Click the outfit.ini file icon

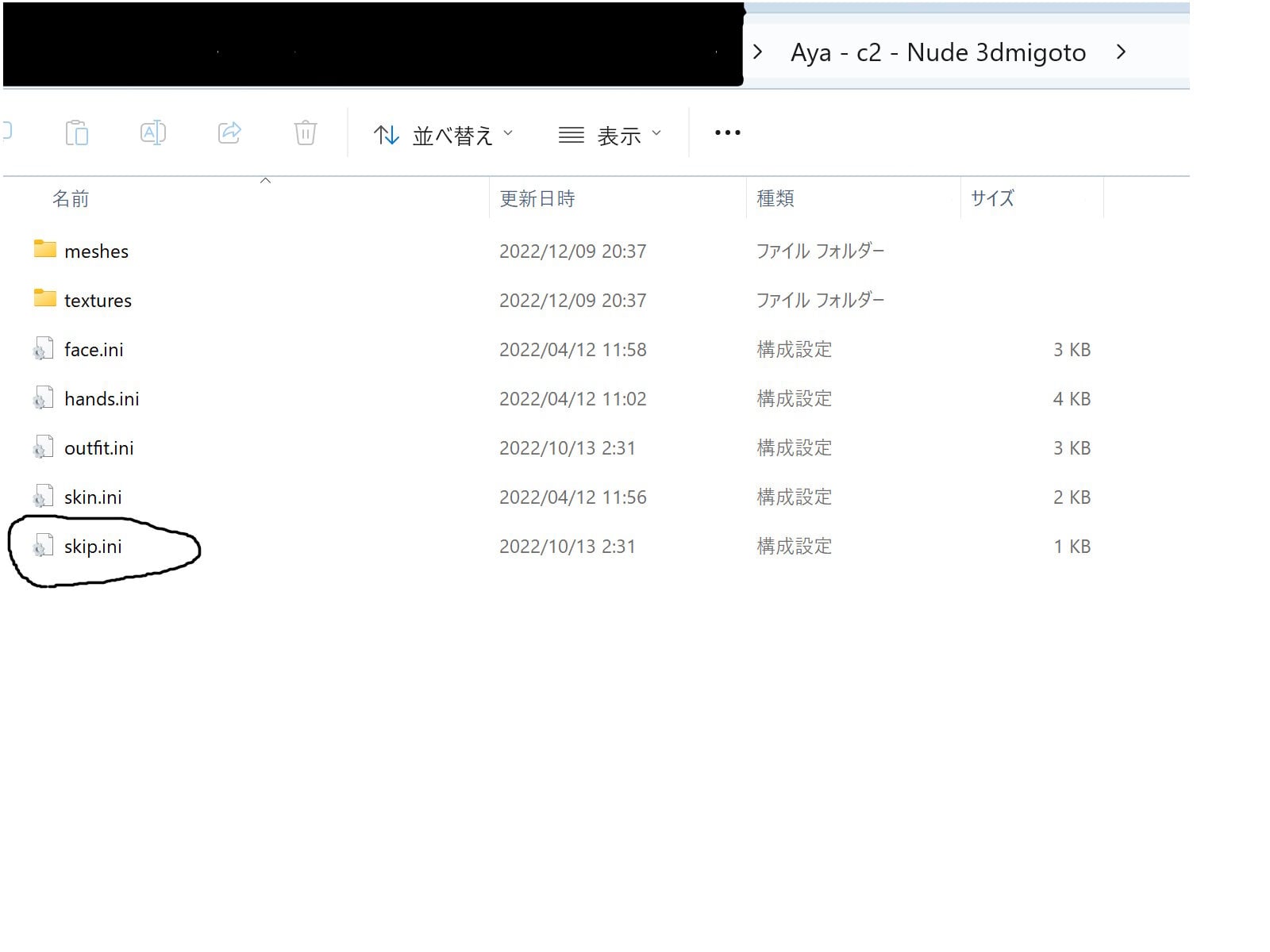click(x=43, y=447)
